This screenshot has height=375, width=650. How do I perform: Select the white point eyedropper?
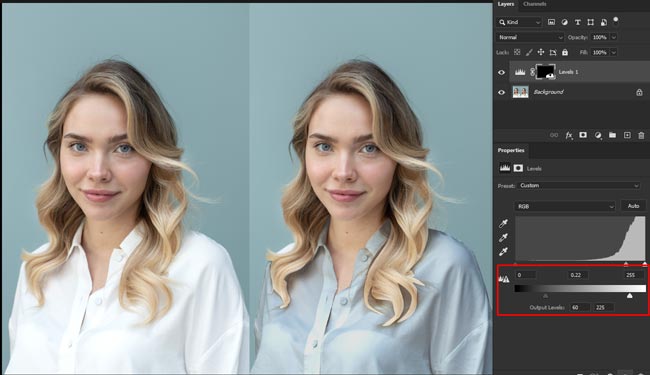[x=503, y=252]
